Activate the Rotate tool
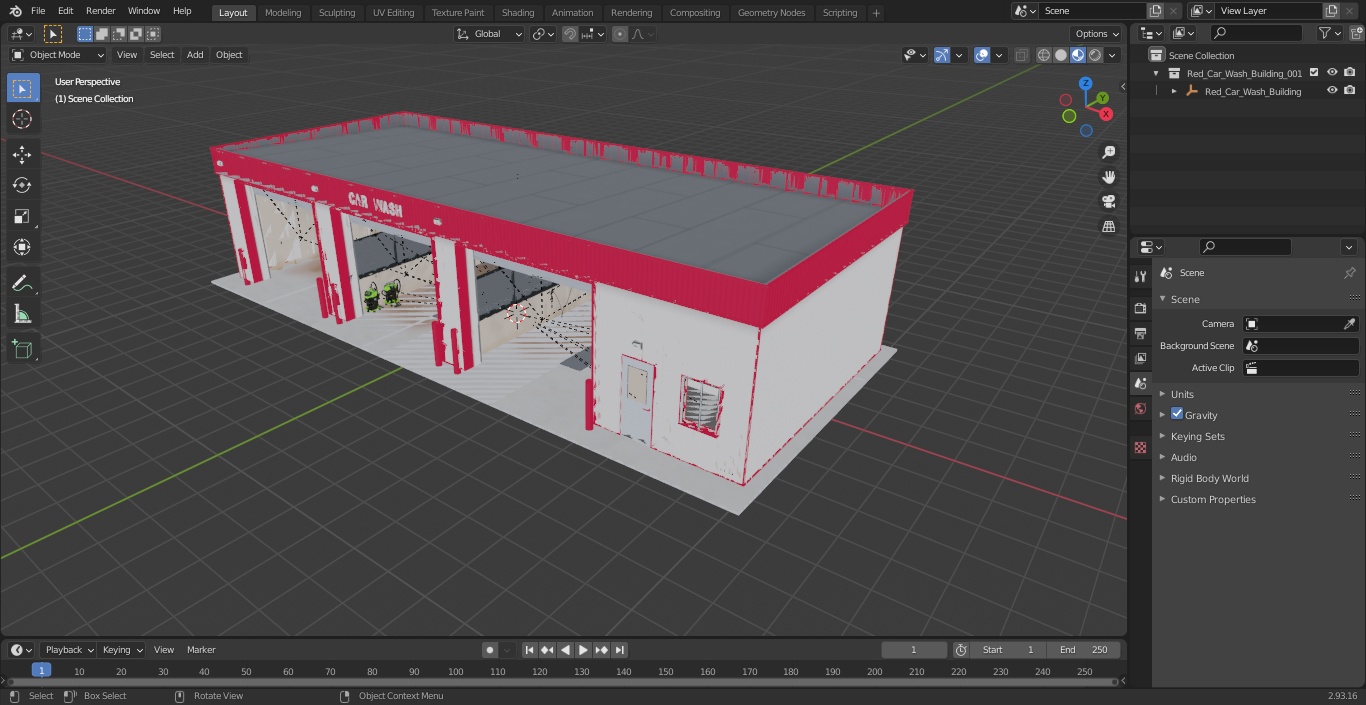Viewport: 1366px width, 705px height. [22, 185]
